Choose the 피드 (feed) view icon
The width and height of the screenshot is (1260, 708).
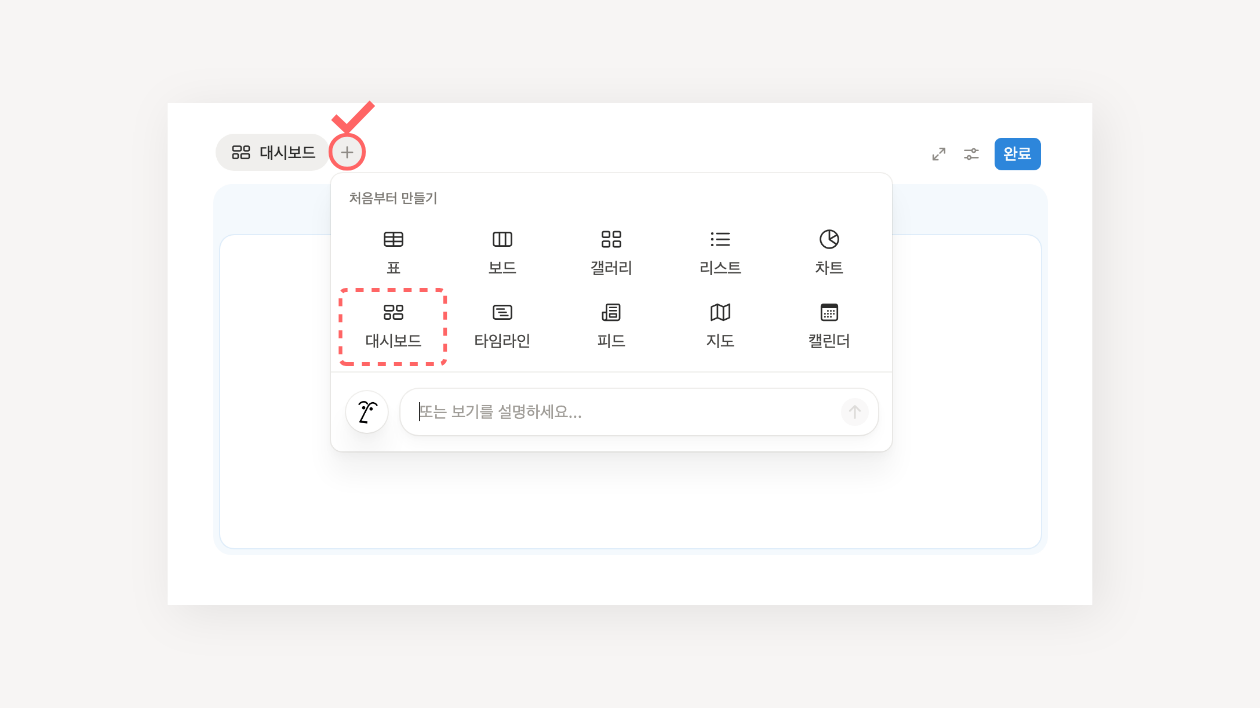(x=611, y=313)
